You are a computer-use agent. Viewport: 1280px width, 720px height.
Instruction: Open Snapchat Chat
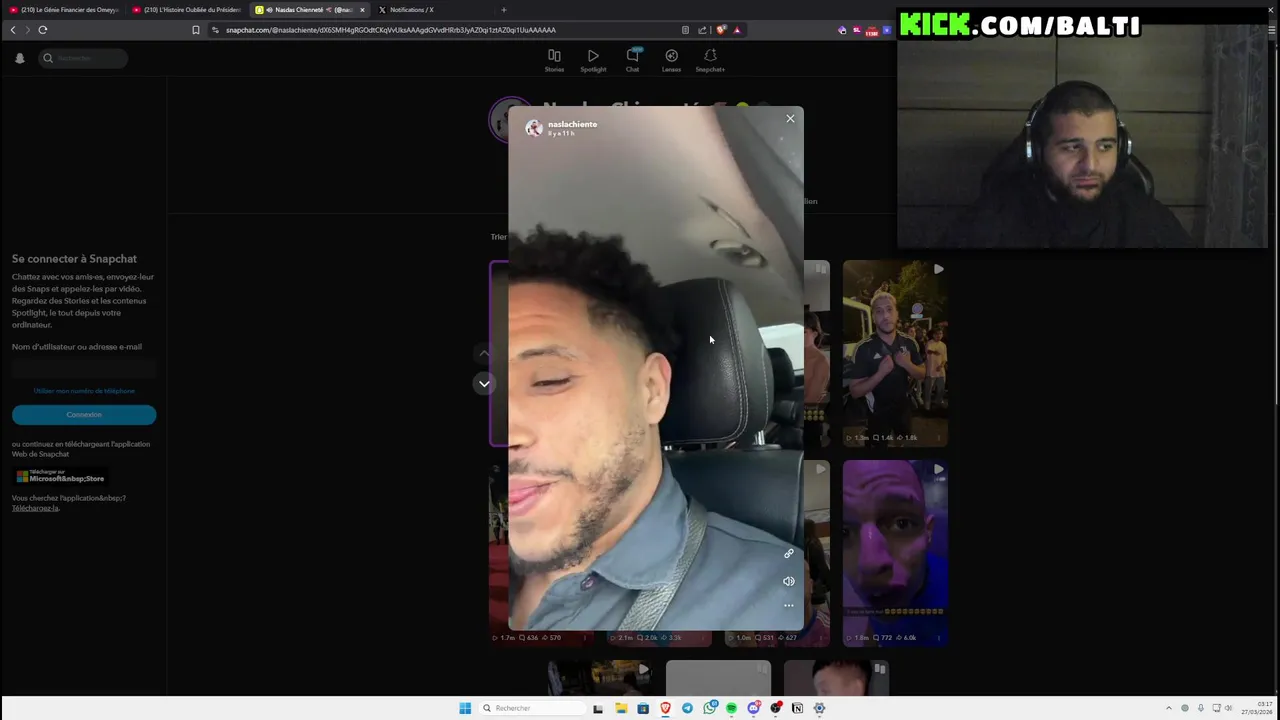tap(632, 60)
